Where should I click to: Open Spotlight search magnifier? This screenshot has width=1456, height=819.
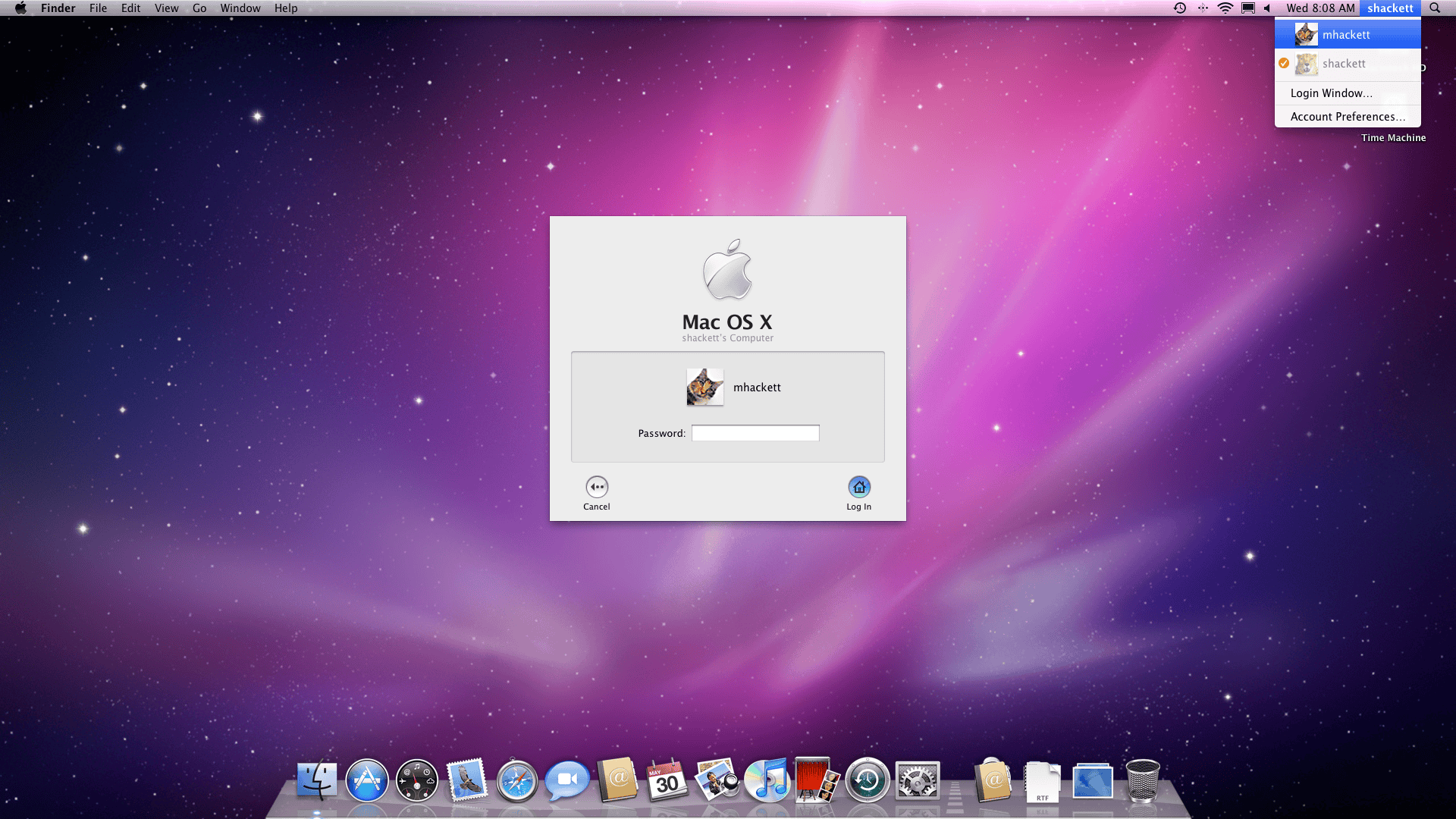[1435, 8]
